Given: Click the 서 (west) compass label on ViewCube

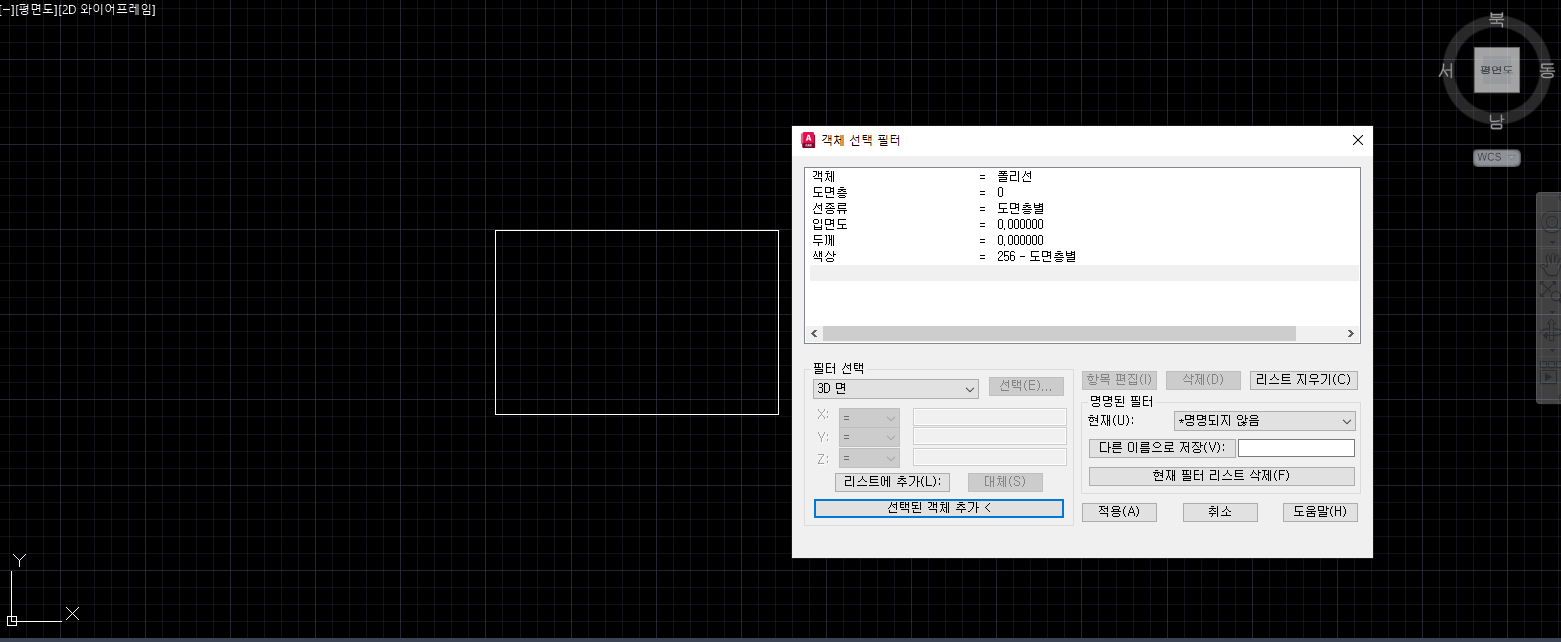Looking at the screenshot, I should (x=1446, y=70).
